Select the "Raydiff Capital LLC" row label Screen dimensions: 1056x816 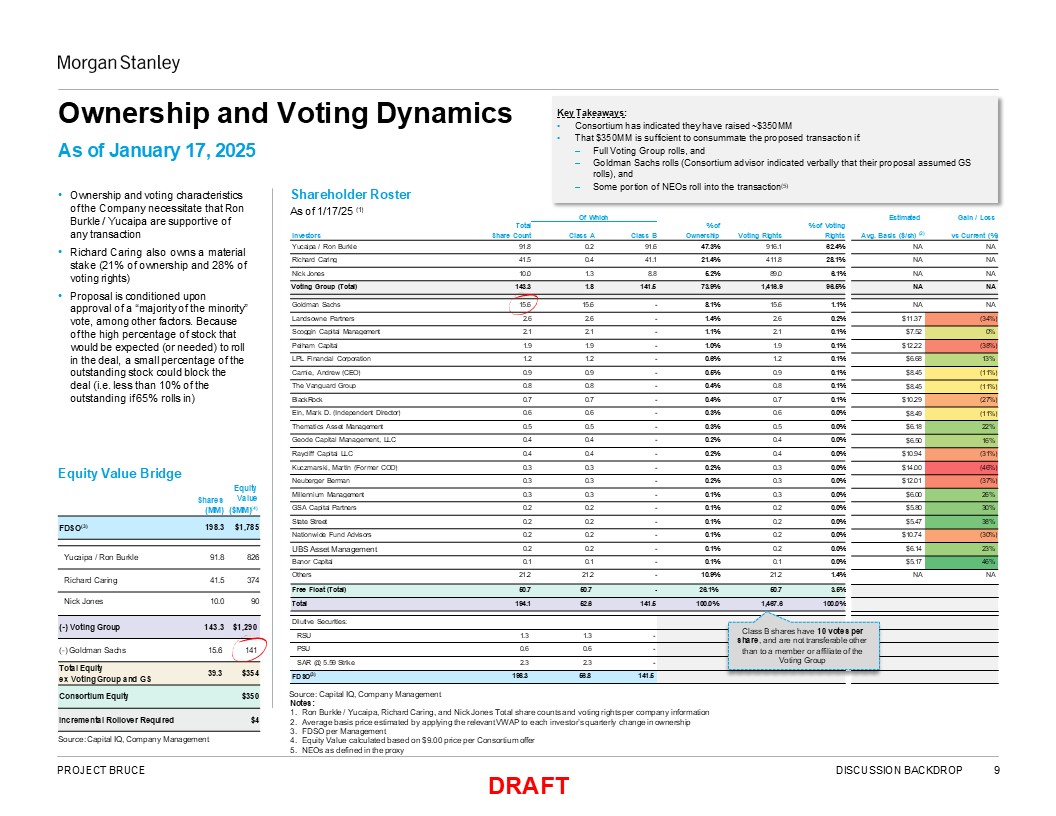coord(322,453)
